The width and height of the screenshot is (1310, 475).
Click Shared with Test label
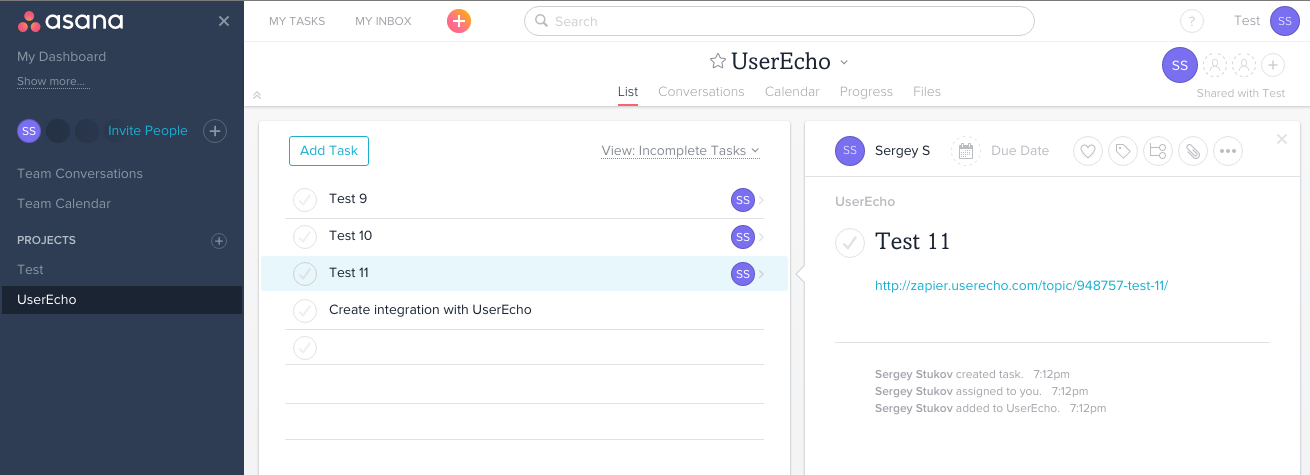coord(1241,93)
